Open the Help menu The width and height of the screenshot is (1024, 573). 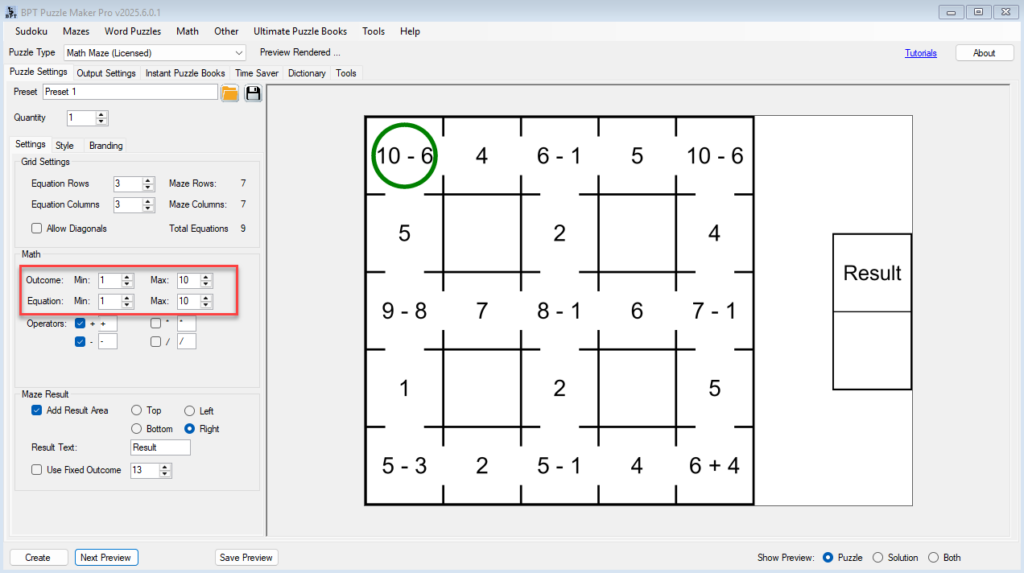tap(410, 31)
